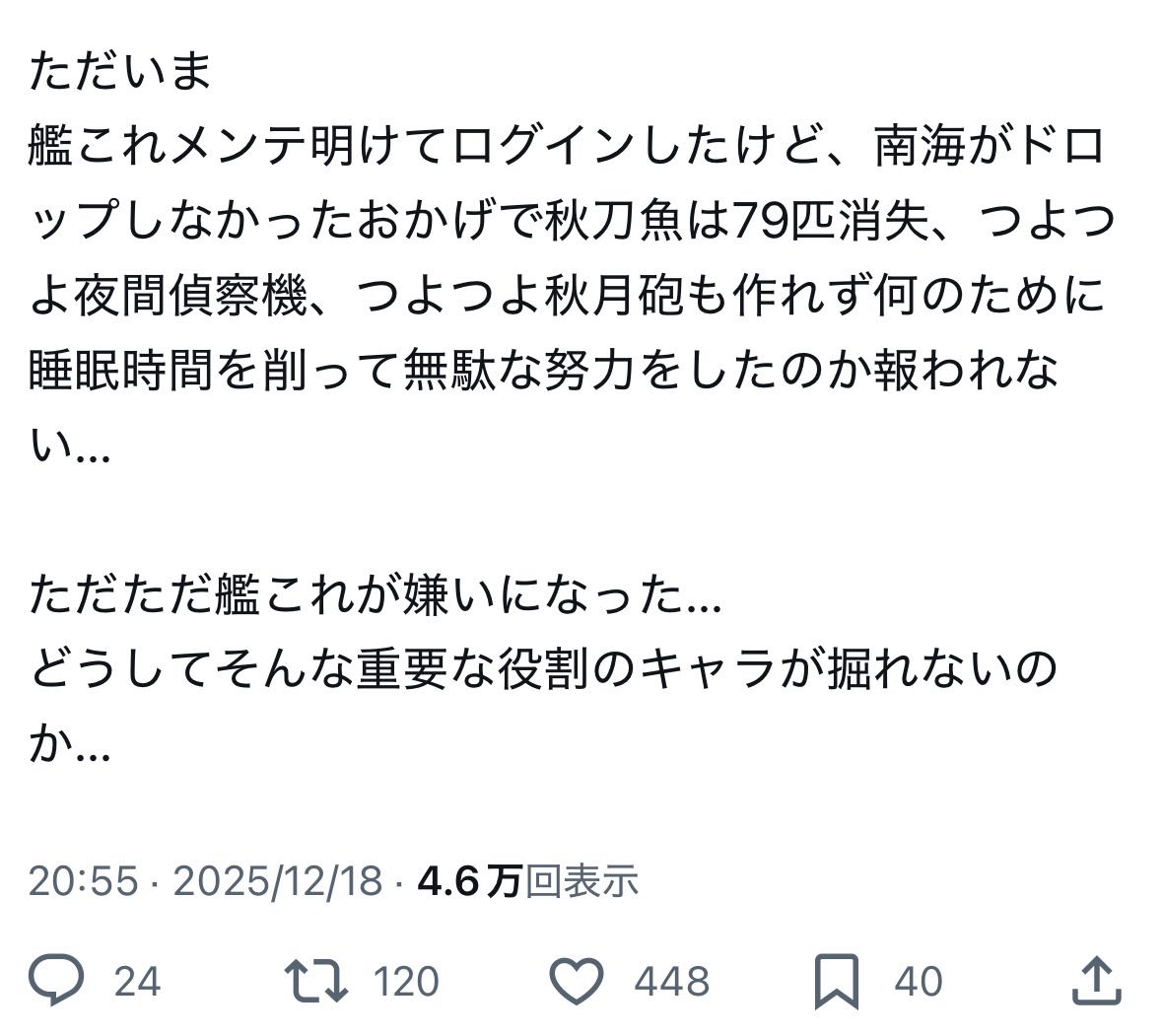Screen dimensions: 1162x1036
Task: Bookmark this post with the bookmark icon
Action: tap(836, 981)
